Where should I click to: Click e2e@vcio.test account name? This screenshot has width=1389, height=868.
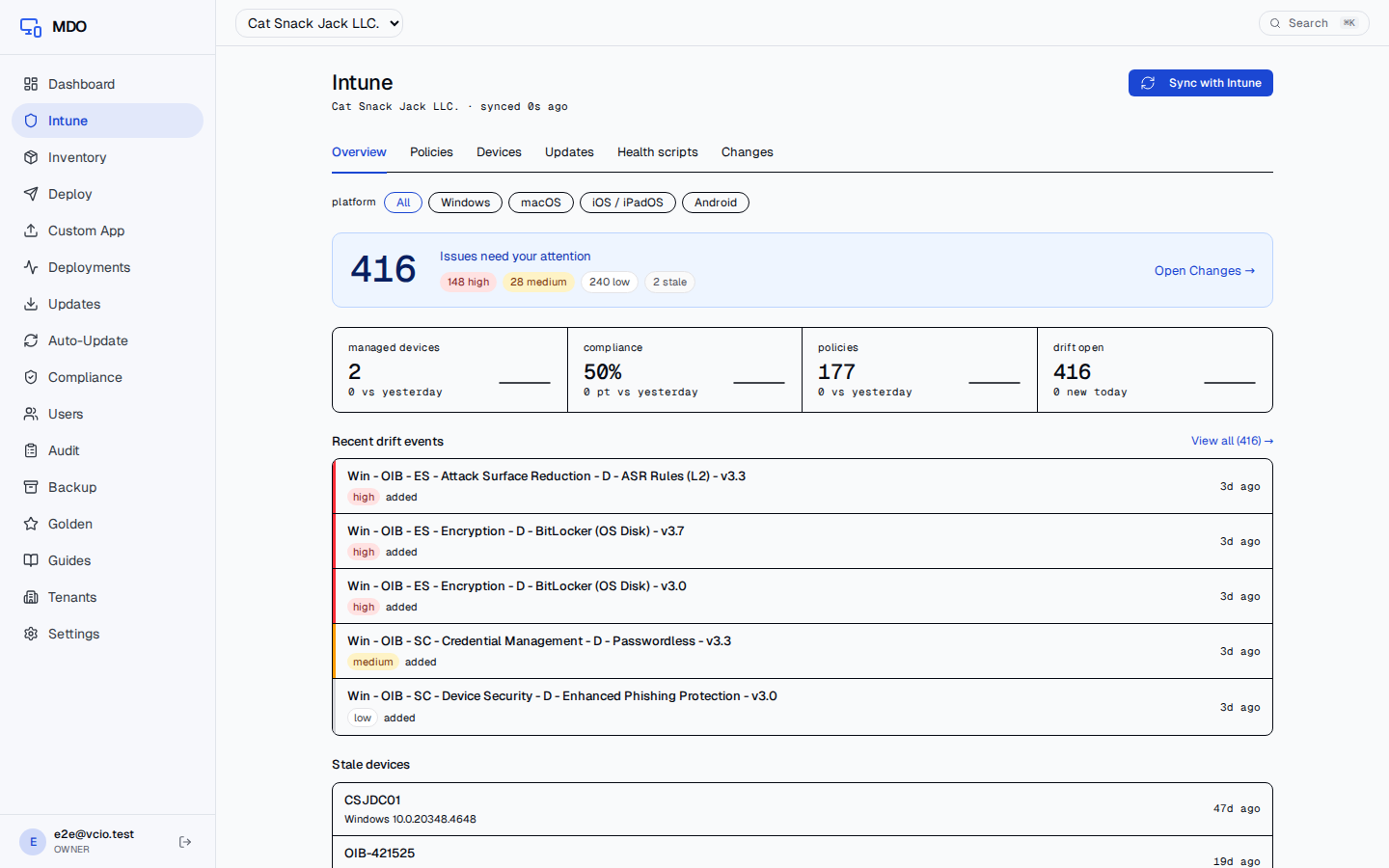pyautogui.click(x=94, y=834)
